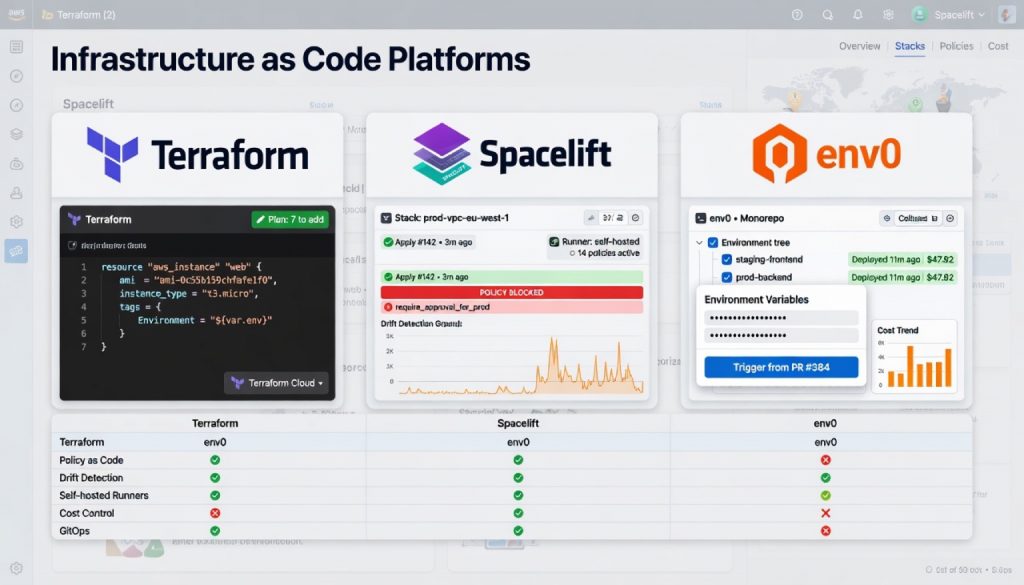Open the Spacelift account menu

(x=948, y=14)
